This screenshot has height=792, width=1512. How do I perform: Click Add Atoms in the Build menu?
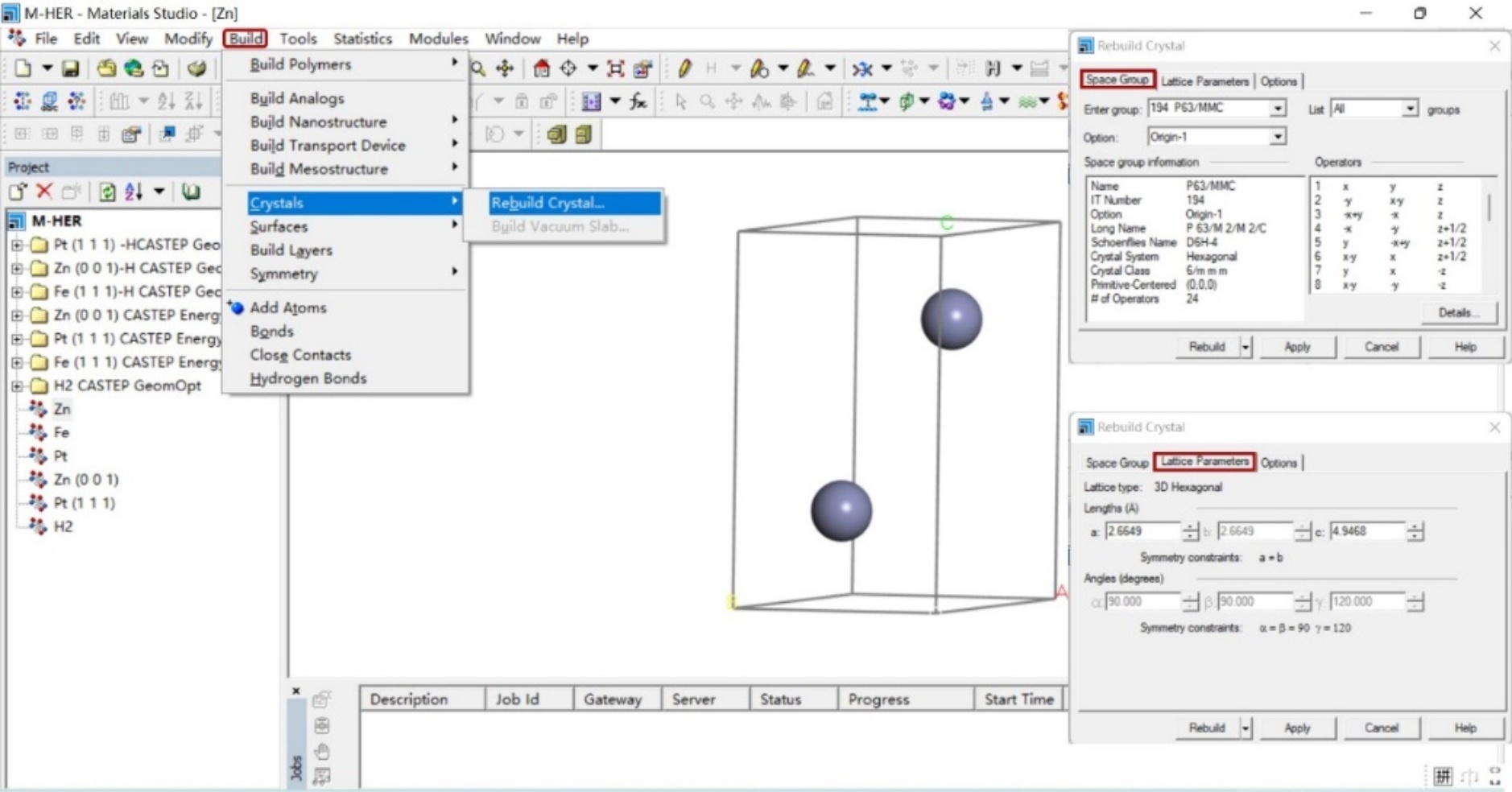pos(287,307)
